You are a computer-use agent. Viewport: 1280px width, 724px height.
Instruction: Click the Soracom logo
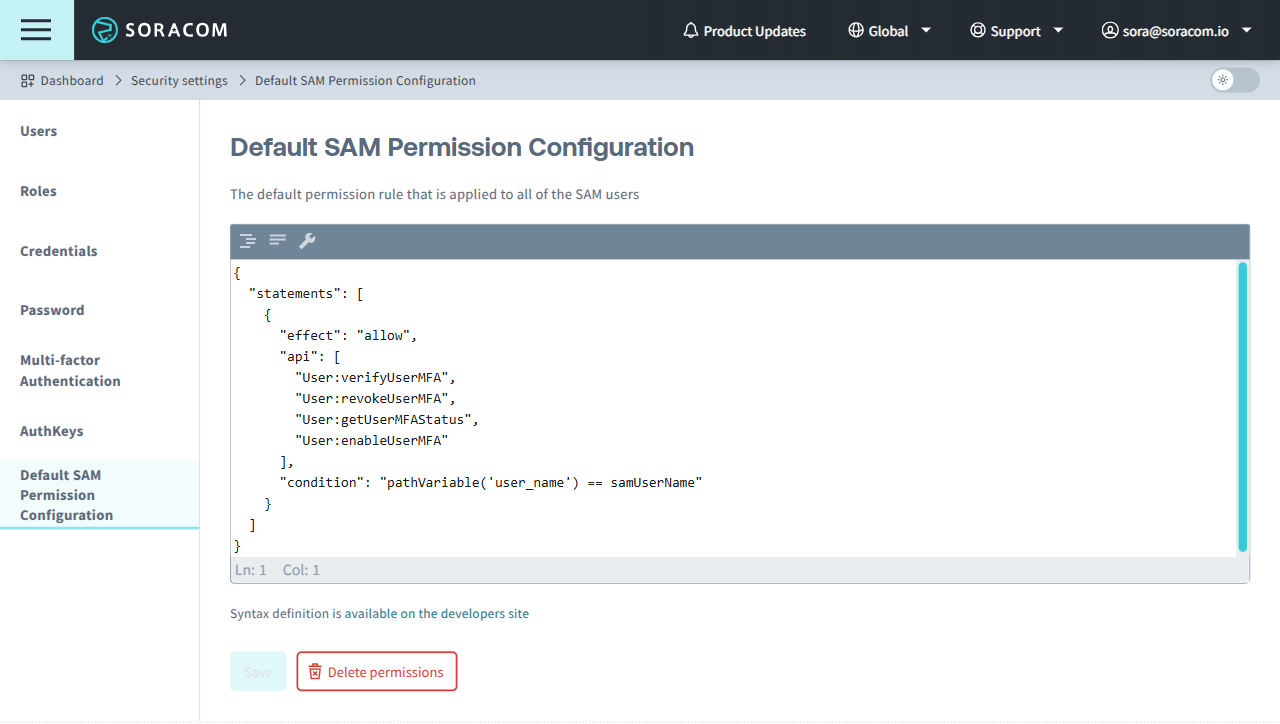pyautogui.click(x=160, y=30)
